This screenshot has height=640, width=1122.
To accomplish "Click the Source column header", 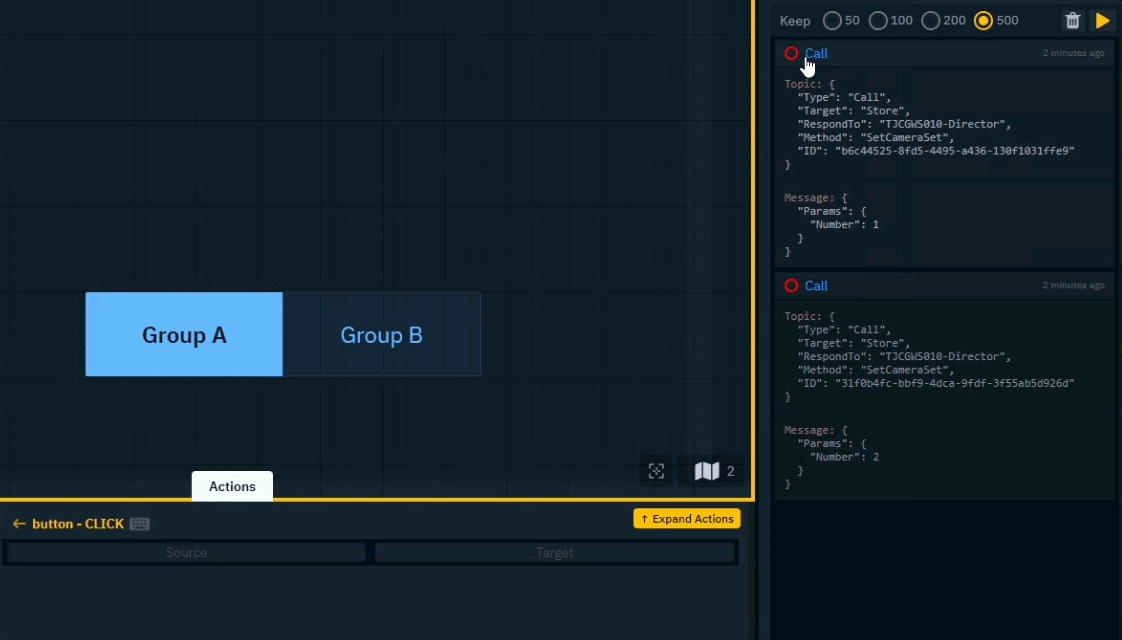I will pos(186,553).
